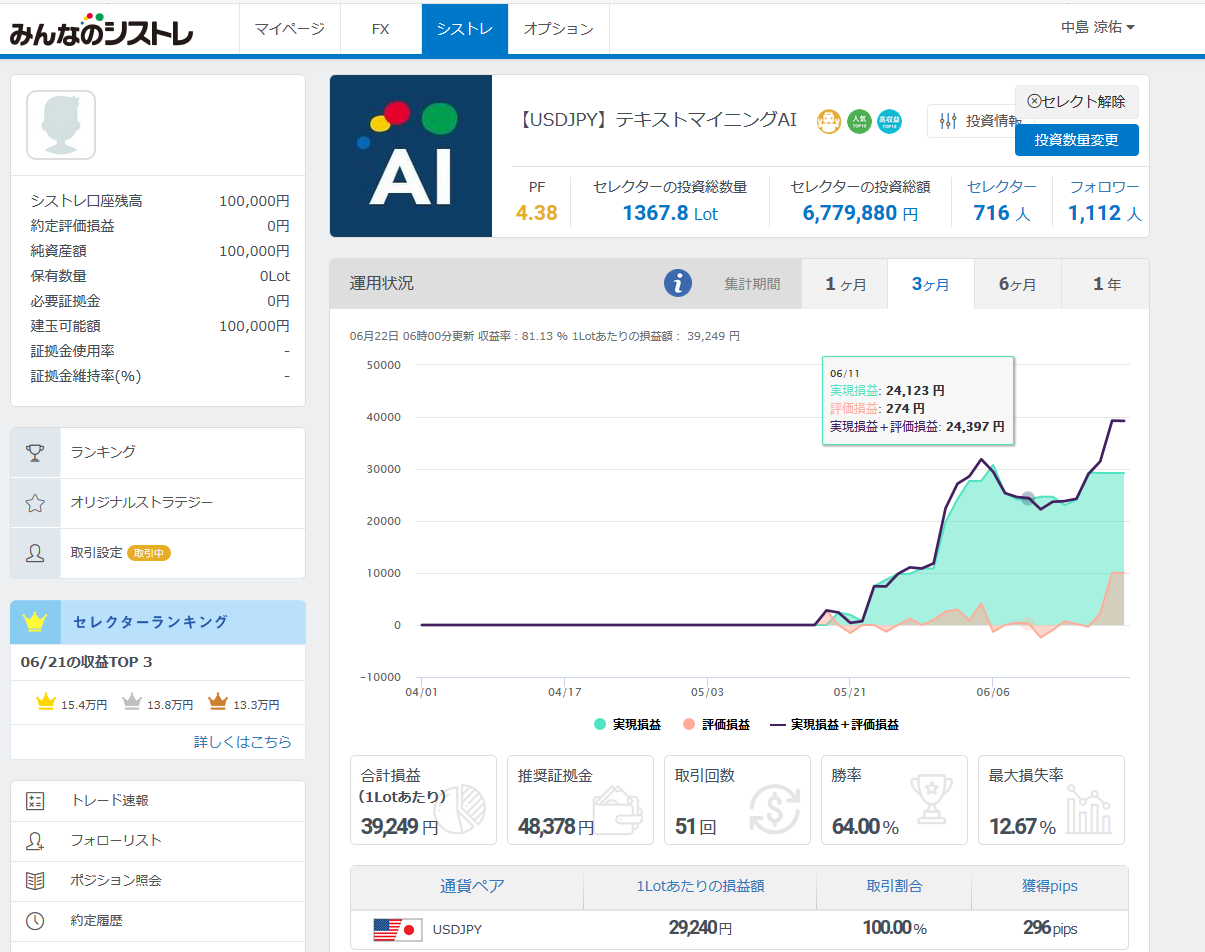Click the star icon for オリジナルストラテジー

click(35, 503)
